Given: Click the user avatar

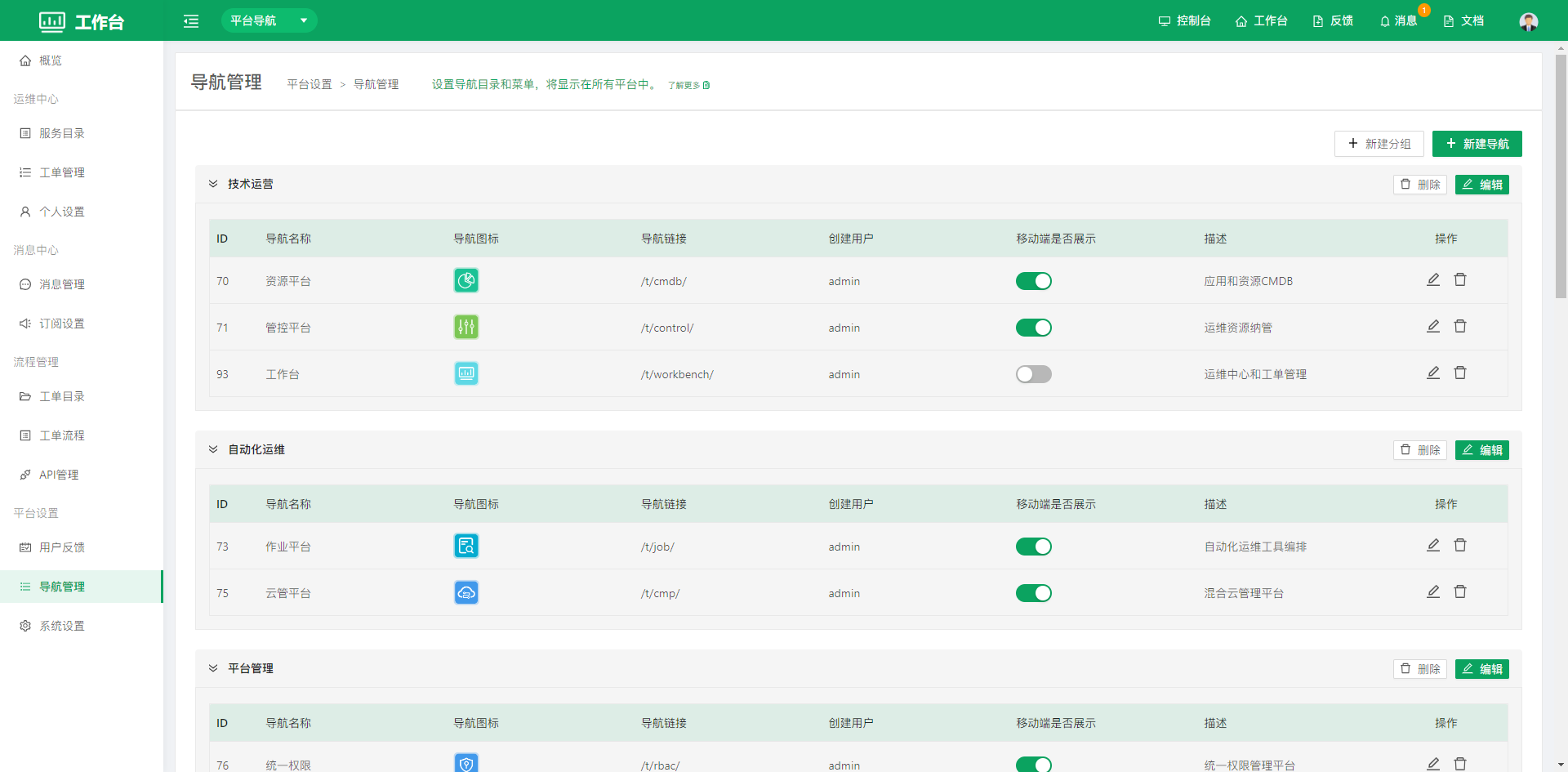Looking at the screenshot, I should pyautogui.click(x=1529, y=21).
